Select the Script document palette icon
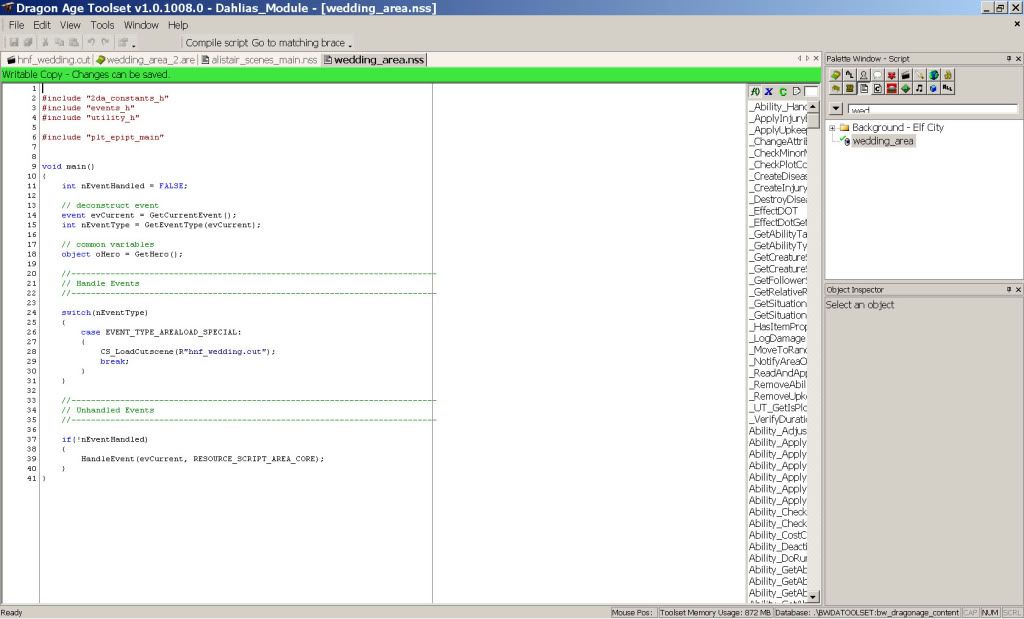The image size is (1024, 619). point(863,88)
